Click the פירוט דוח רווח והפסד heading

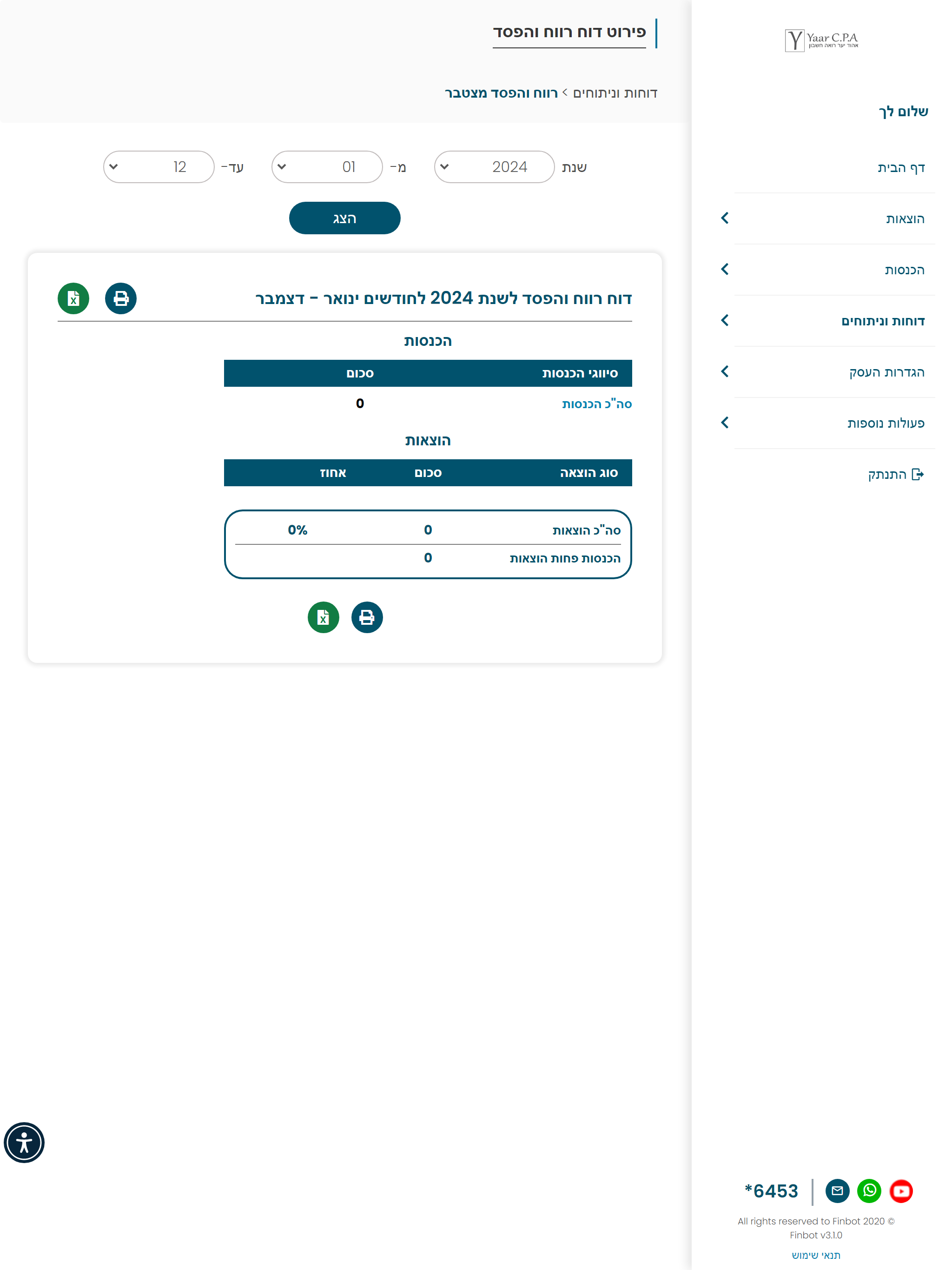click(569, 32)
